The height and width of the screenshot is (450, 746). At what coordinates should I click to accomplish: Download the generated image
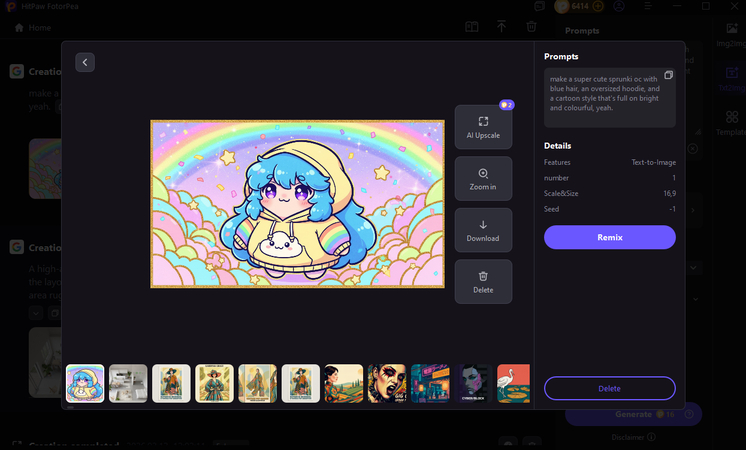coord(483,230)
